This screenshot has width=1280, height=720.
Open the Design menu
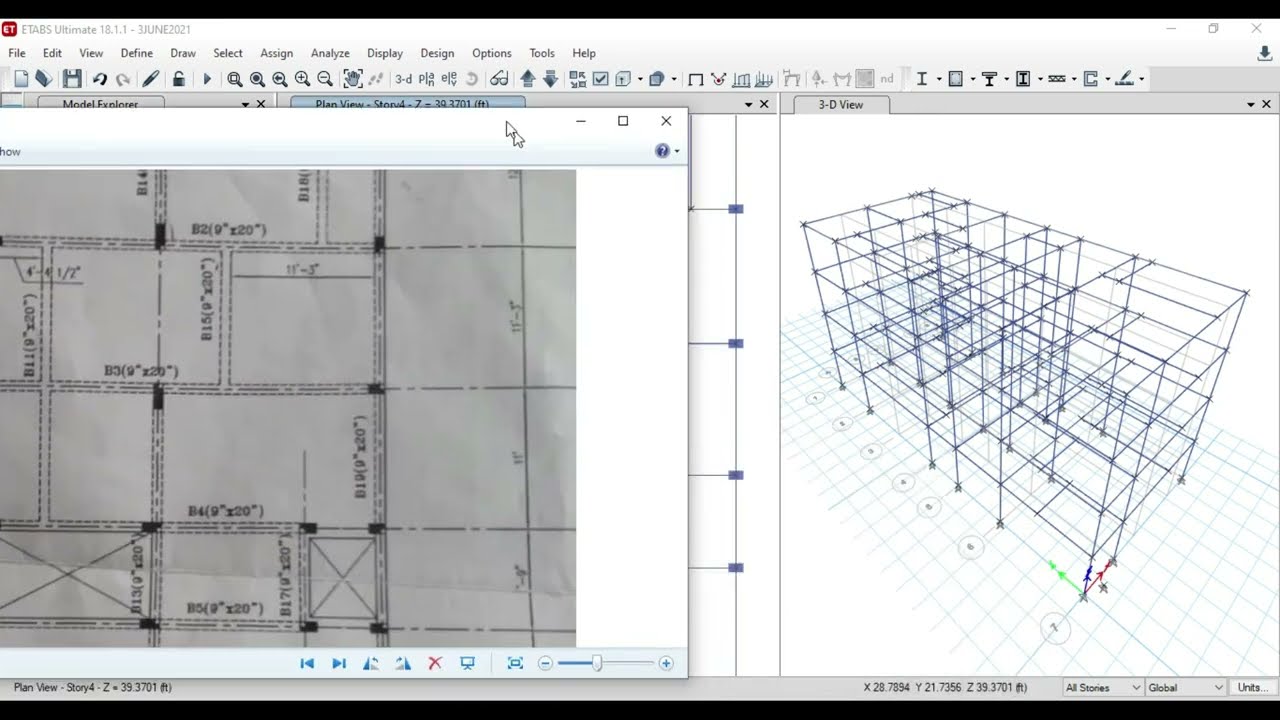point(437,53)
